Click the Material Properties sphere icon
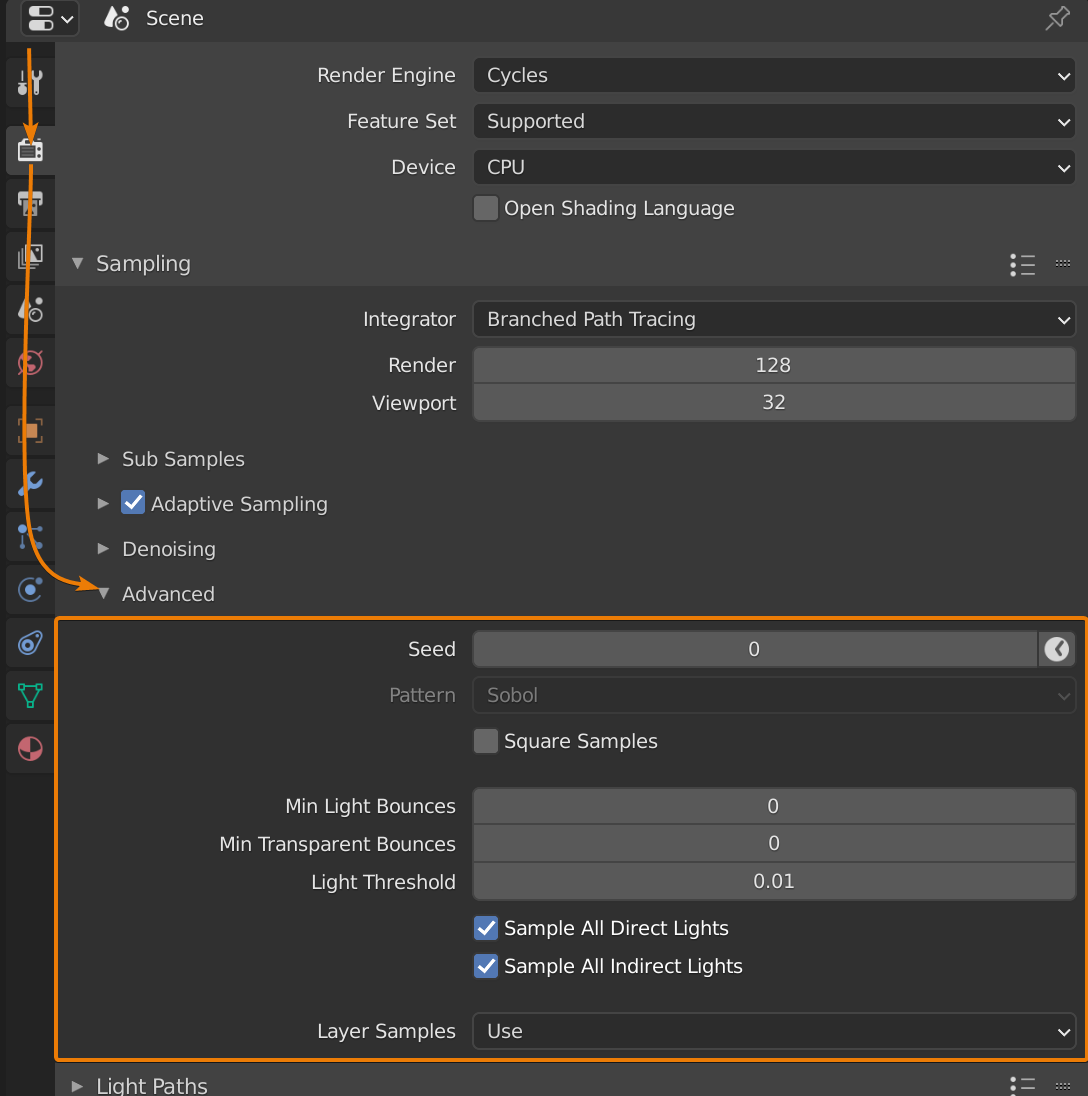The image size is (1088, 1096). (29, 749)
